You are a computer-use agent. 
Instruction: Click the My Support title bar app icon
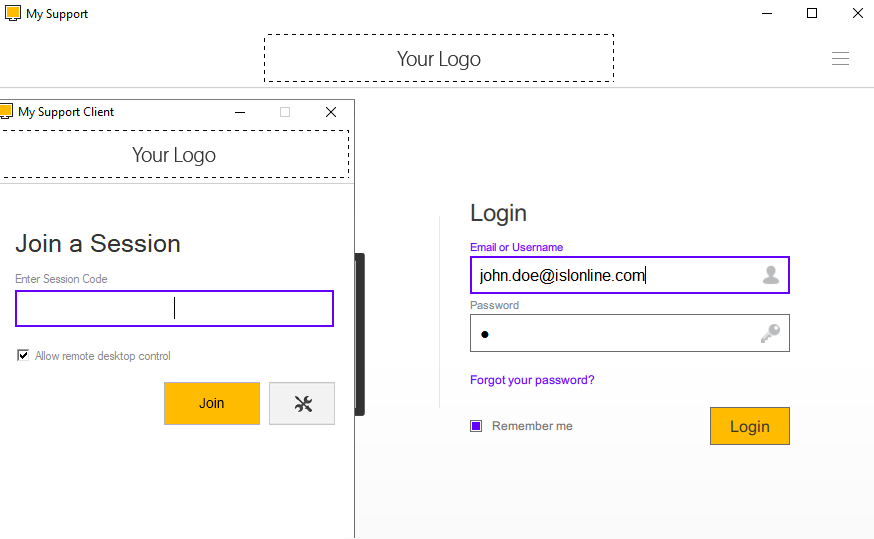pos(13,13)
